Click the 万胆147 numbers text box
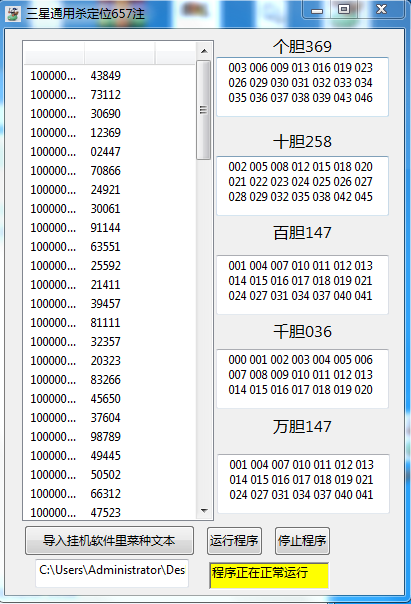Screen dimensions: 411x604 pyautogui.click(x=304, y=483)
